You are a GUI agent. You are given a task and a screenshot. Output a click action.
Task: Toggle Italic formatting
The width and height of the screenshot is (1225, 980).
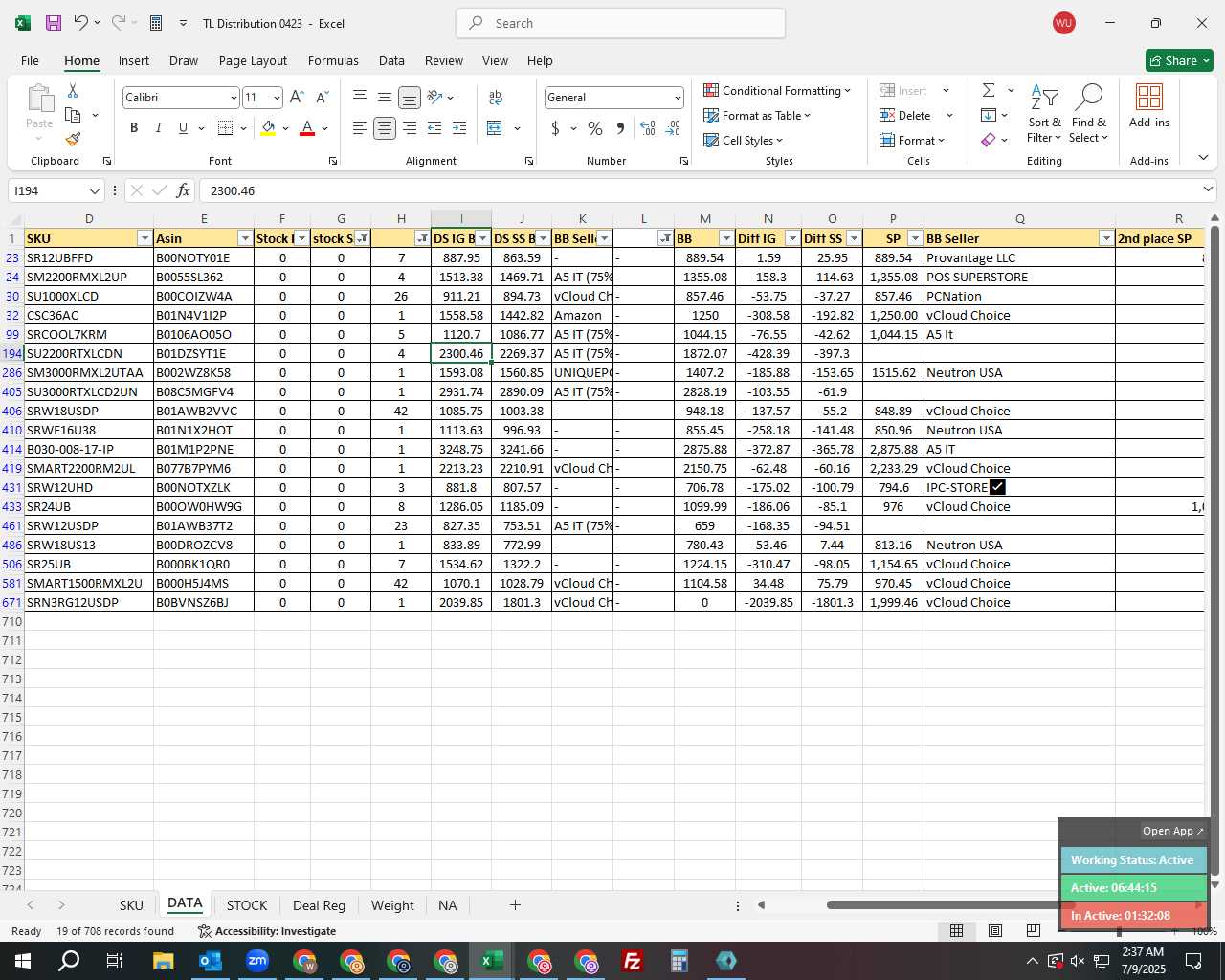point(158,127)
